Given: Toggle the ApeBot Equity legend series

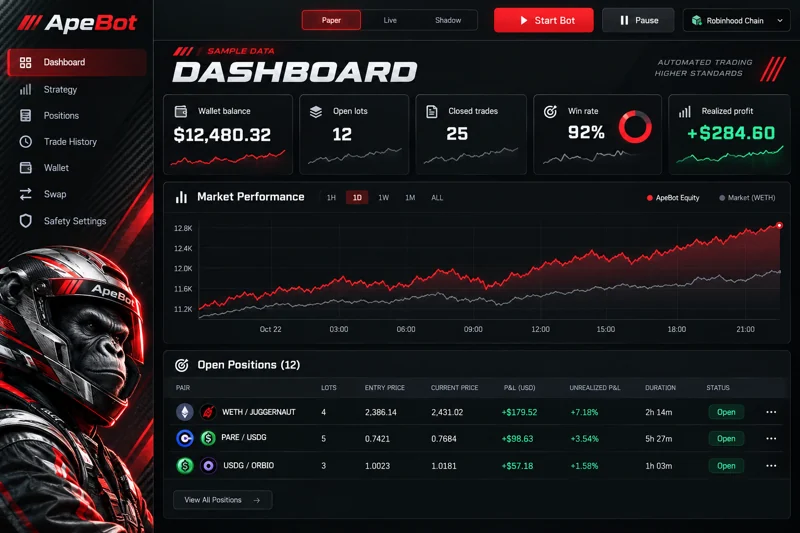Looking at the screenshot, I should (x=673, y=198).
